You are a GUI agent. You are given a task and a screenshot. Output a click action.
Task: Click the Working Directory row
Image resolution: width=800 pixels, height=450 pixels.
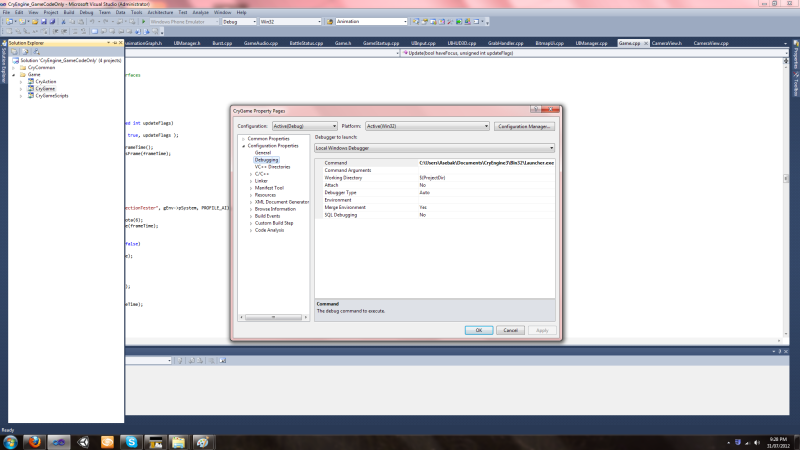point(435,178)
